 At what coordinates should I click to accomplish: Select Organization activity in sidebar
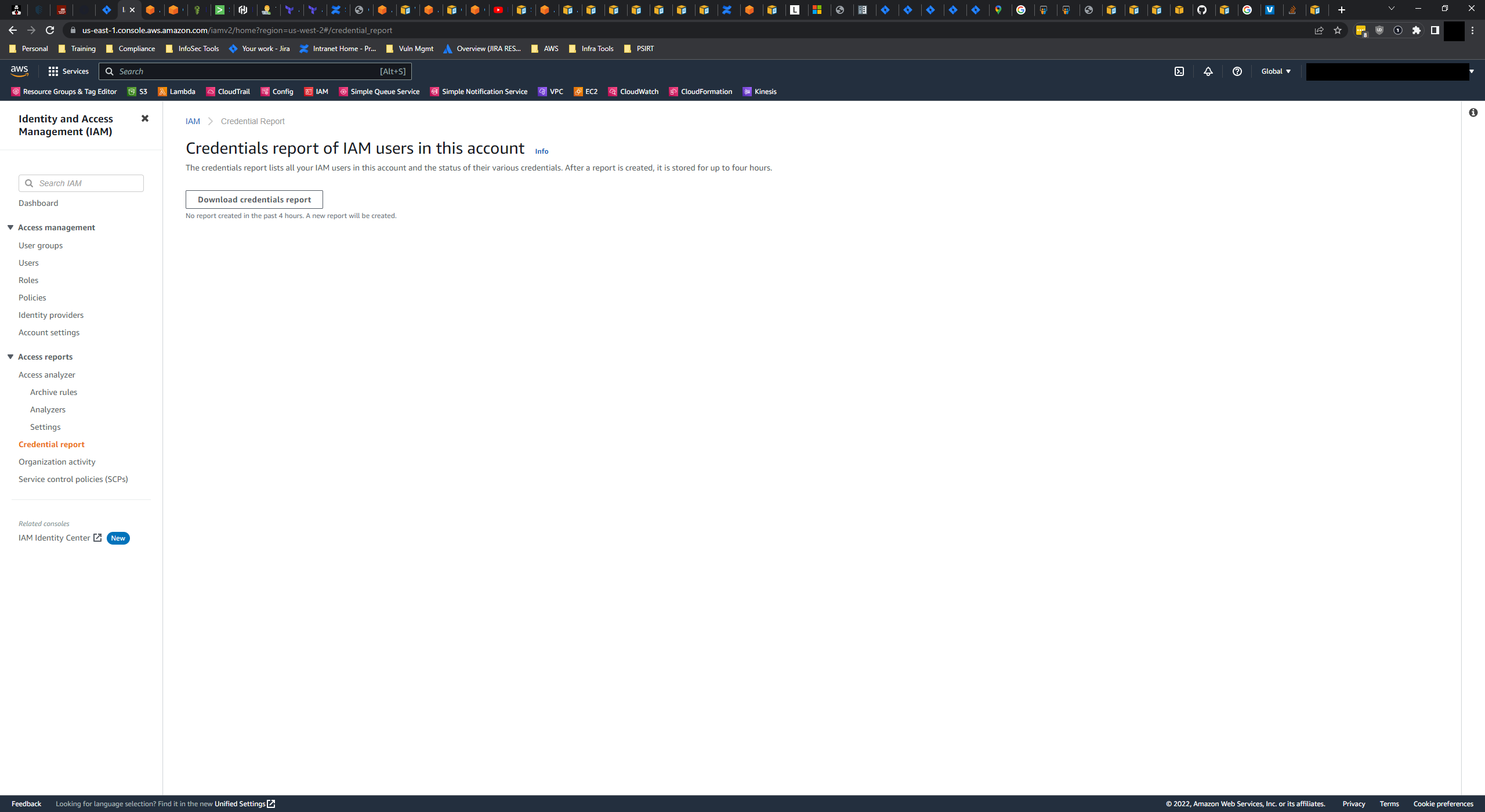coord(57,462)
